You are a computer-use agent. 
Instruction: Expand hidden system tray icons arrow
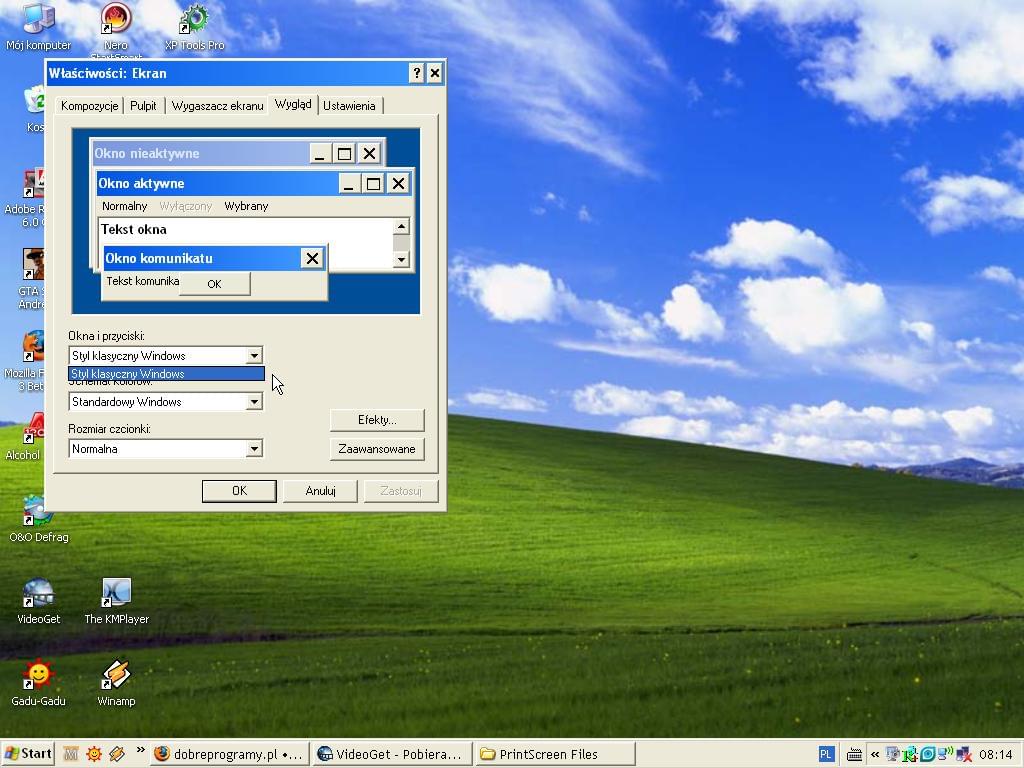pos(874,754)
